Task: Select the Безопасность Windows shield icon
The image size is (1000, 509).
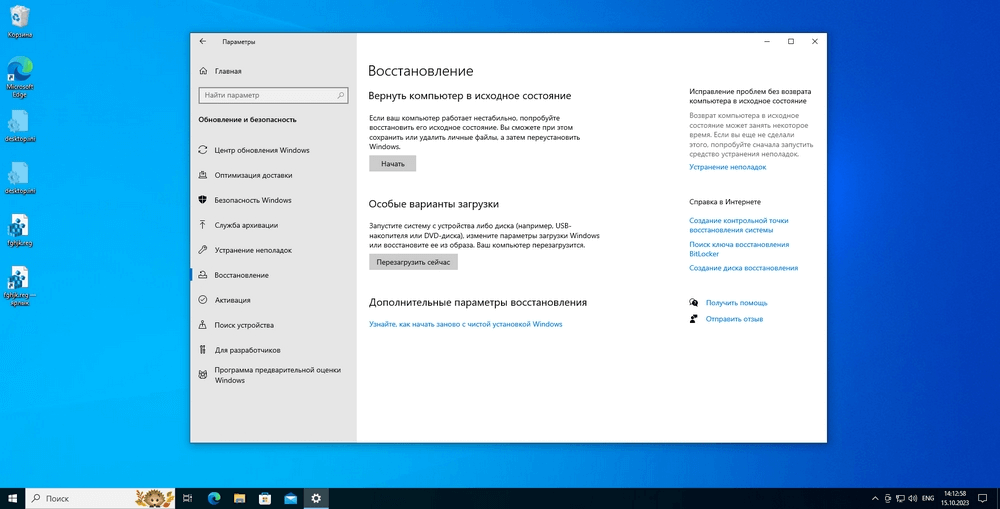Action: [x=204, y=200]
